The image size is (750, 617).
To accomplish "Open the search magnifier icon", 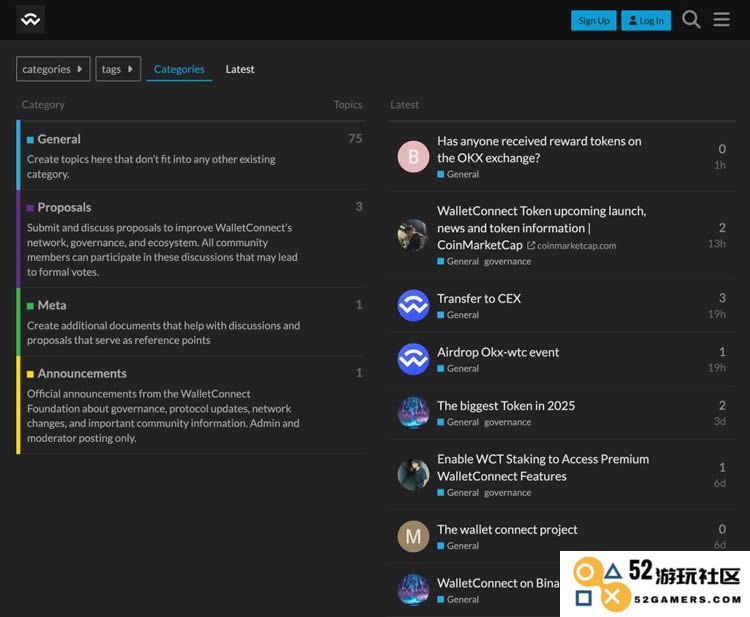I will [691, 20].
